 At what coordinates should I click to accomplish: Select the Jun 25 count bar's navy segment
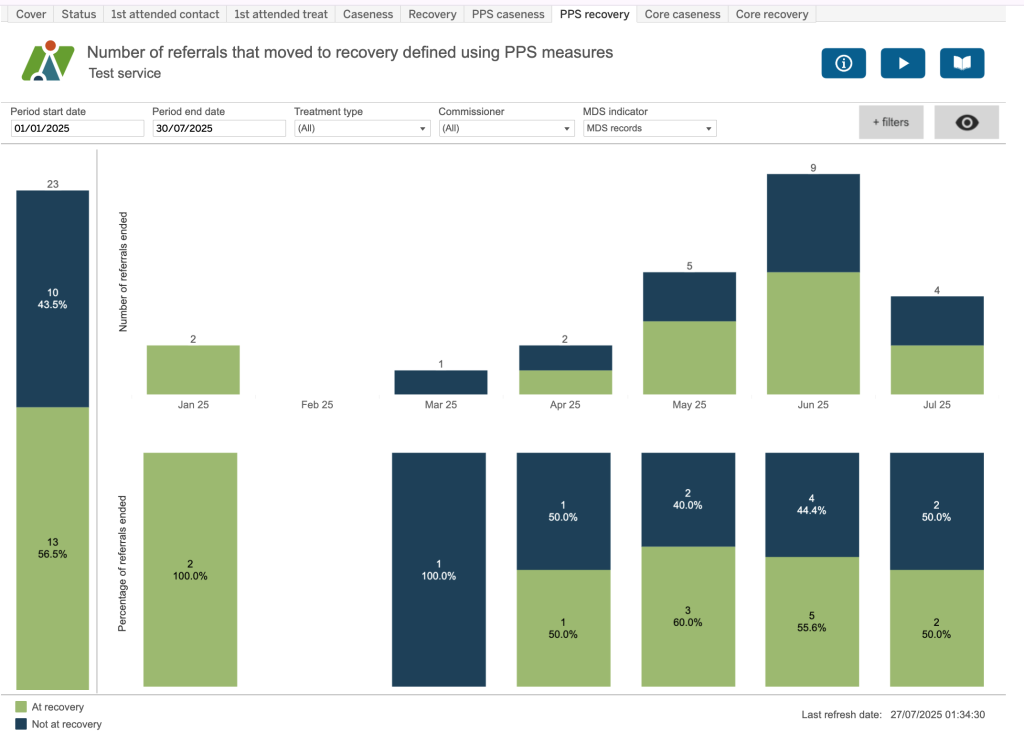click(813, 223)
